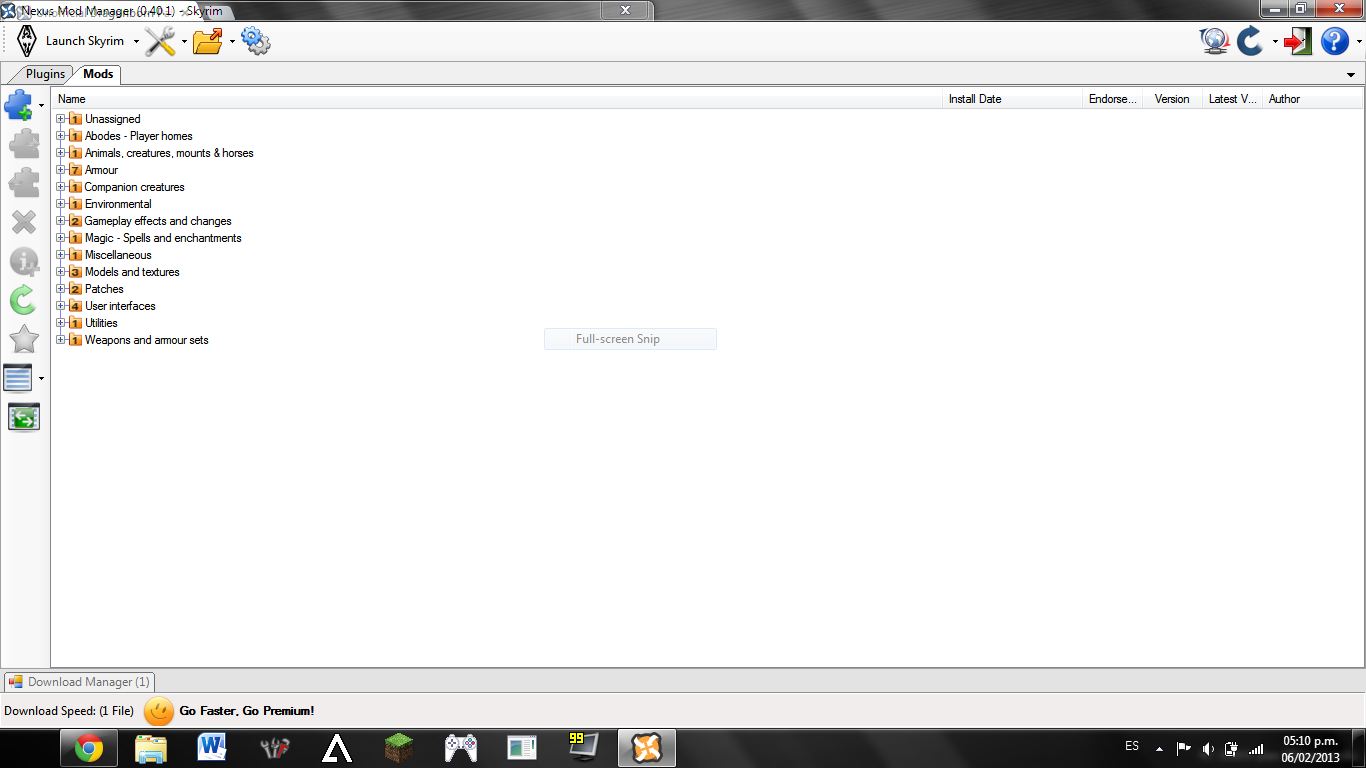Sort by the Name column header

(497, 99)
